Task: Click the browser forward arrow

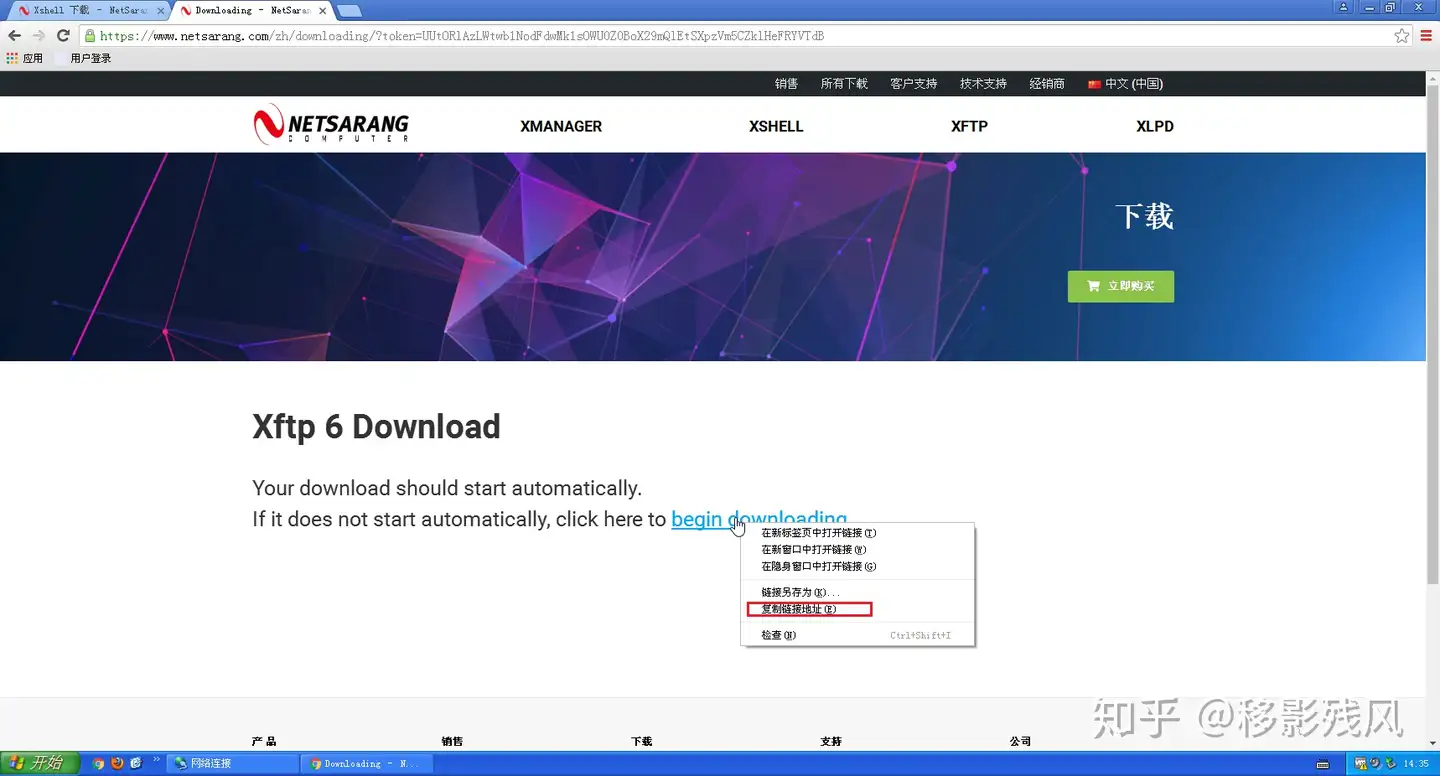Action: (x=38, y=35)
